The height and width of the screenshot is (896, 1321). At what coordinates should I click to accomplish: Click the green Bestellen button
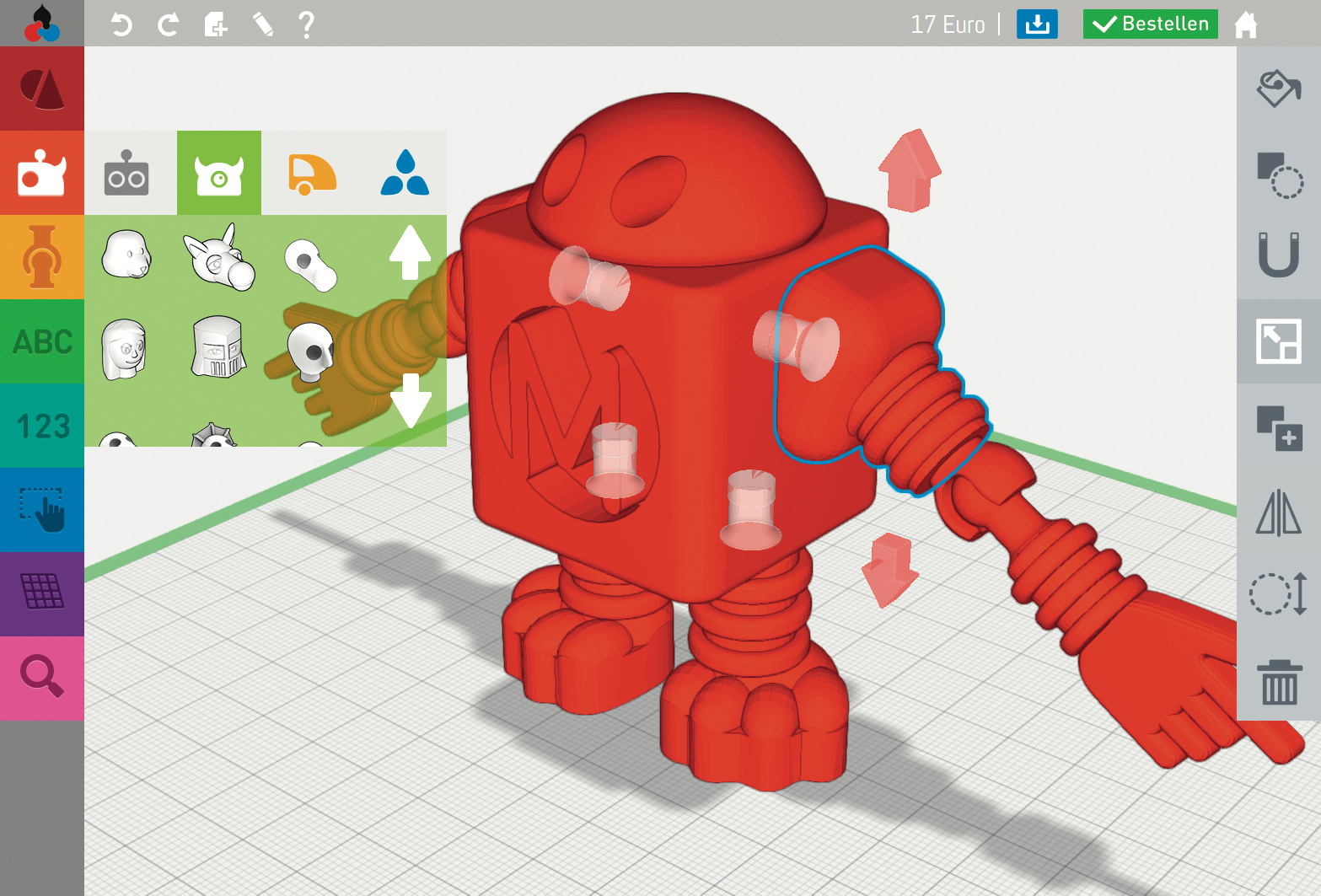(x=1151, y=24)
